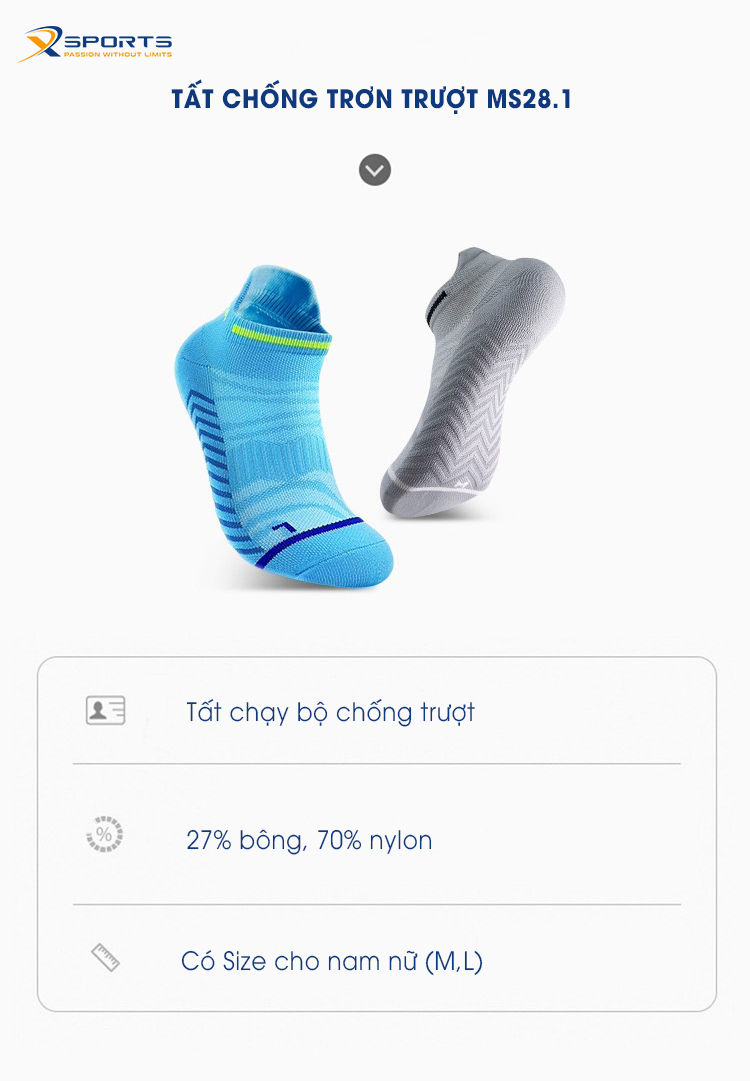Click the title 'TẤT CHỐNG TRƠN TRƯỢT MS28.1'
This screenshot has height=1081, width=750.
coord(371,100)
